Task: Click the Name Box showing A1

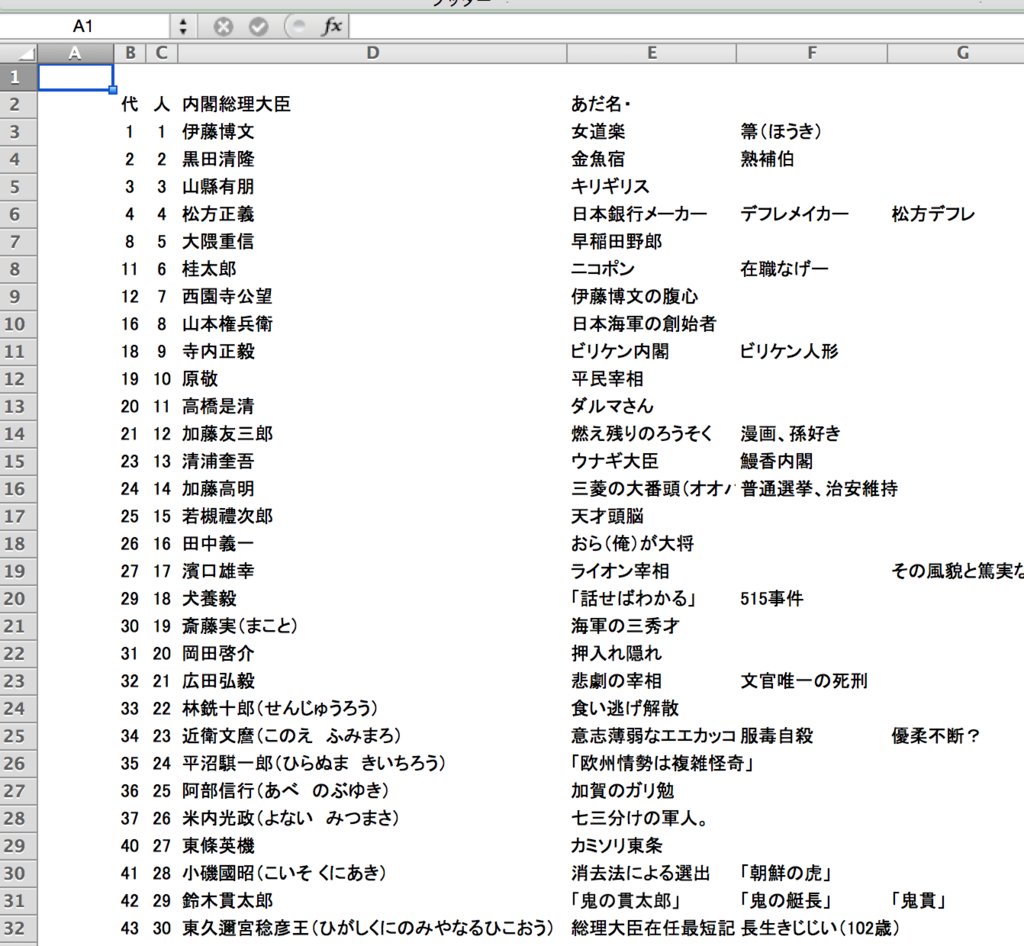Action: click(x=83, y=26)
